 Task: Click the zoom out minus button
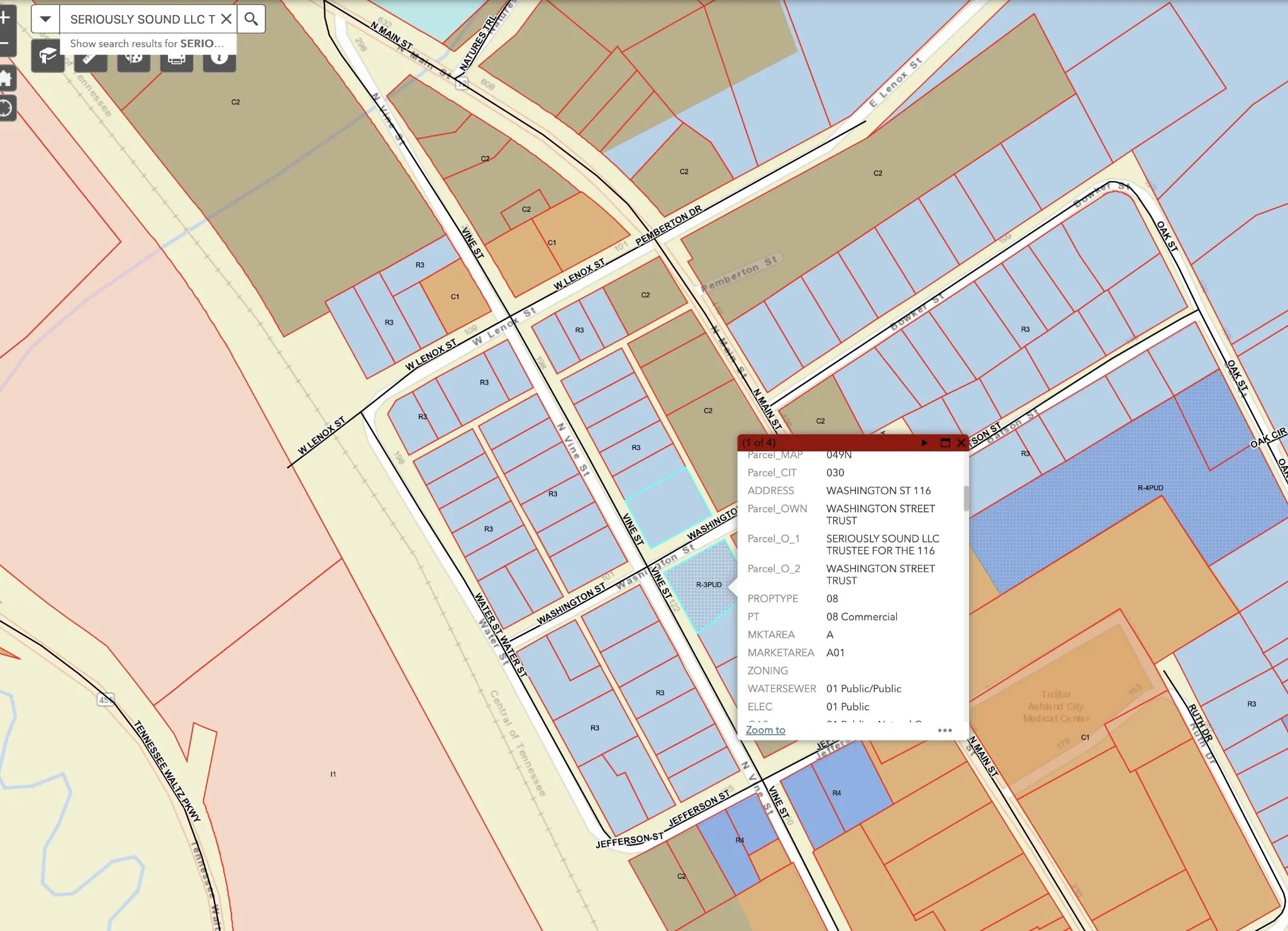(5, 43)
